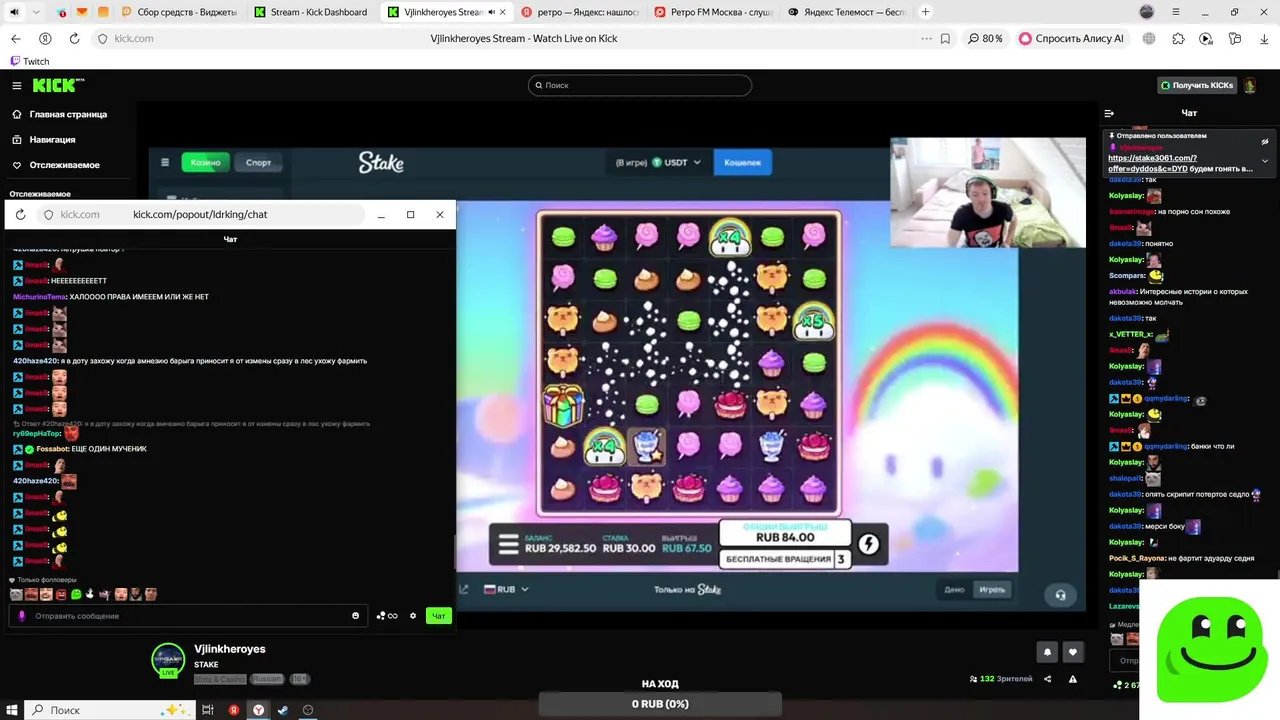Expand the pinned message chevron in chat
Screen dimensions: 1280x720
point(1265,160)
